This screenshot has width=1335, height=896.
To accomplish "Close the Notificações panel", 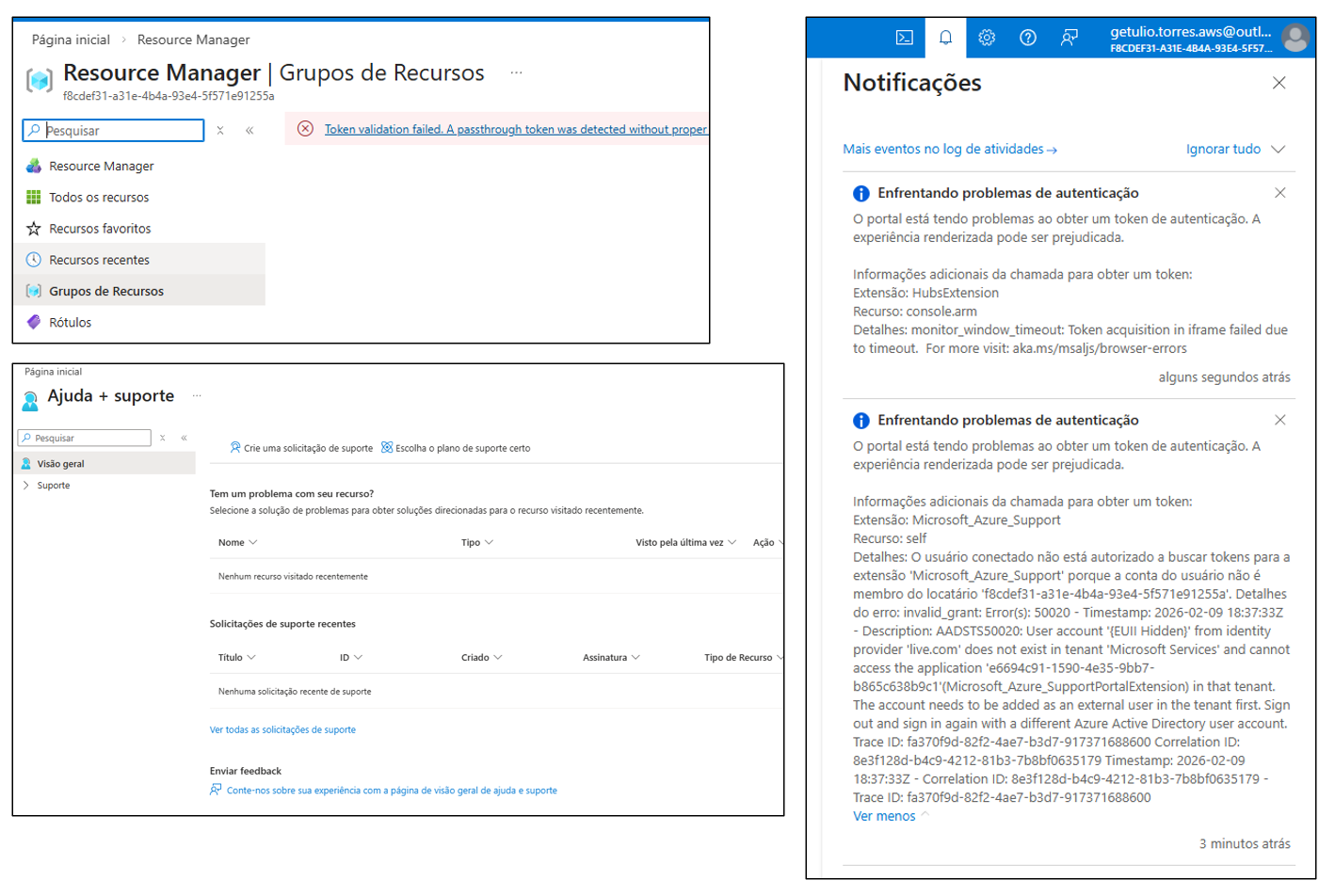I will click(1279, 83).
